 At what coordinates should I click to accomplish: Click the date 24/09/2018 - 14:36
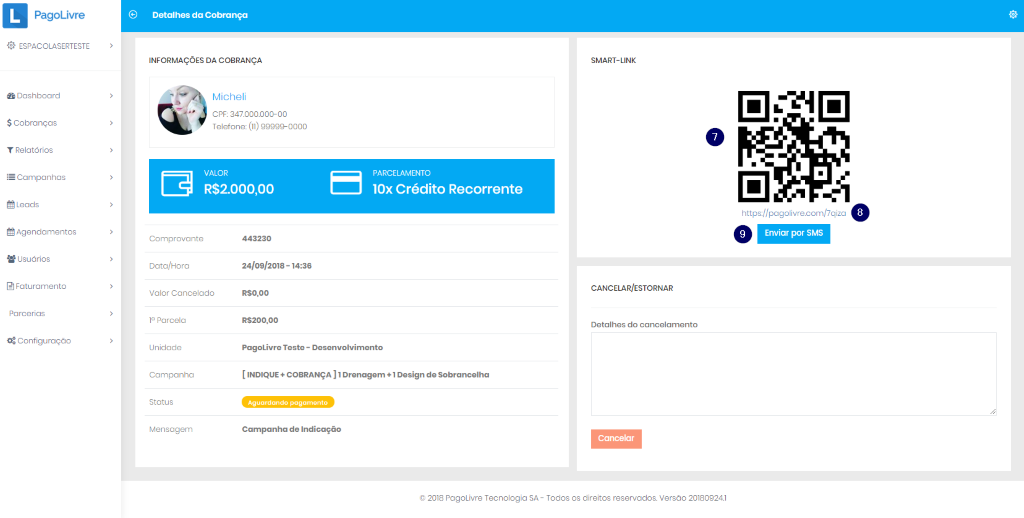point(276,266)
